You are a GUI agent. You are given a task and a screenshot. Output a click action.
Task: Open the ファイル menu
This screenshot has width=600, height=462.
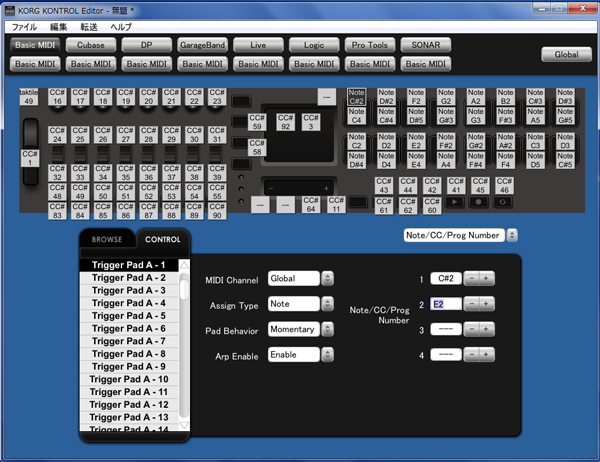(x=24, y=27)
